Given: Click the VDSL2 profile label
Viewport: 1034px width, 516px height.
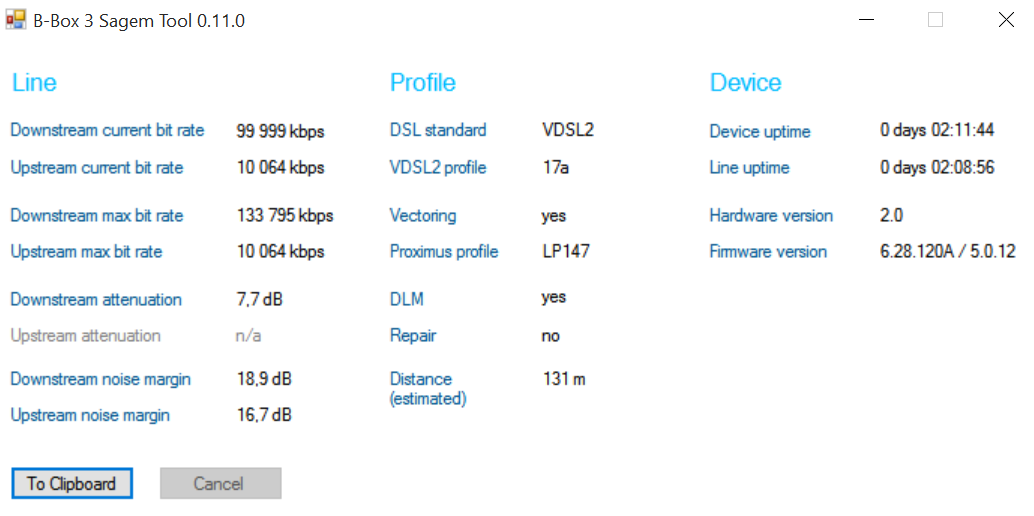Looking at the screenshot, I should click(x=438, y=168).
